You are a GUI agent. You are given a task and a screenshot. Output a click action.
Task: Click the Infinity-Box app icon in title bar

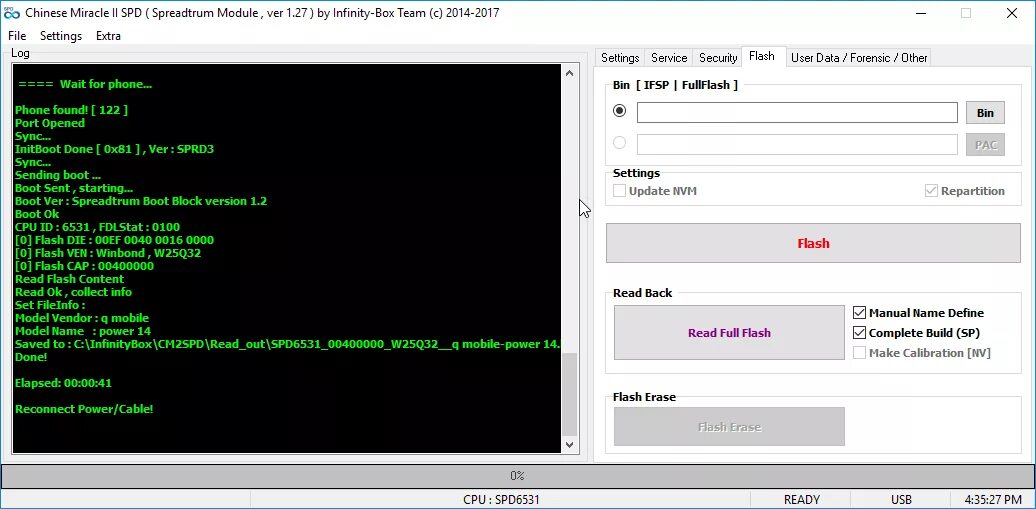tap(11, 13)
